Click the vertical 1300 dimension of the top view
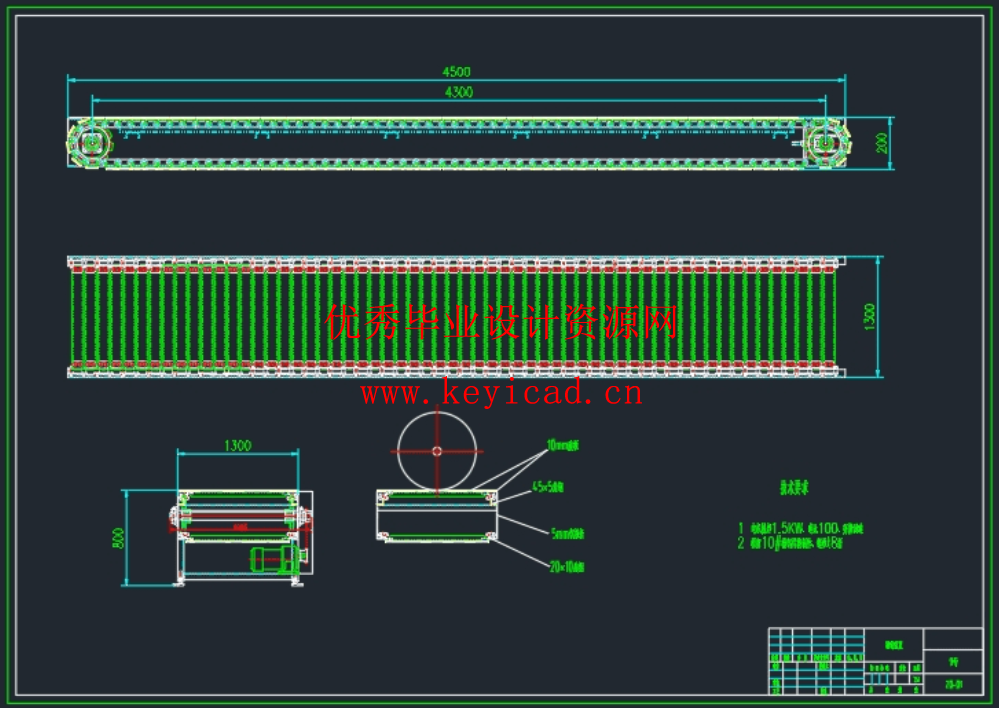Screen dimensions: 999x708 click(x=869, y=317)
